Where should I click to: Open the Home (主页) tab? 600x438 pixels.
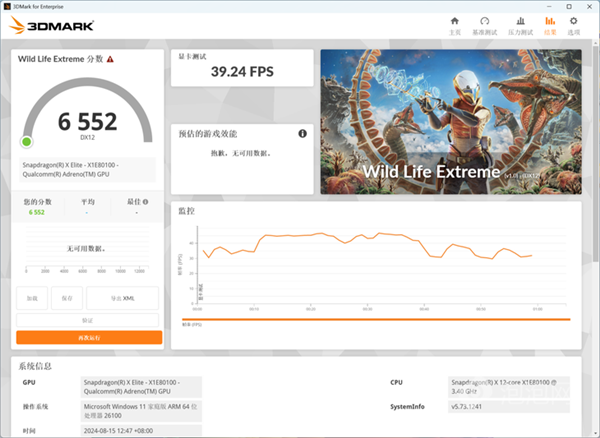(455, 25)
